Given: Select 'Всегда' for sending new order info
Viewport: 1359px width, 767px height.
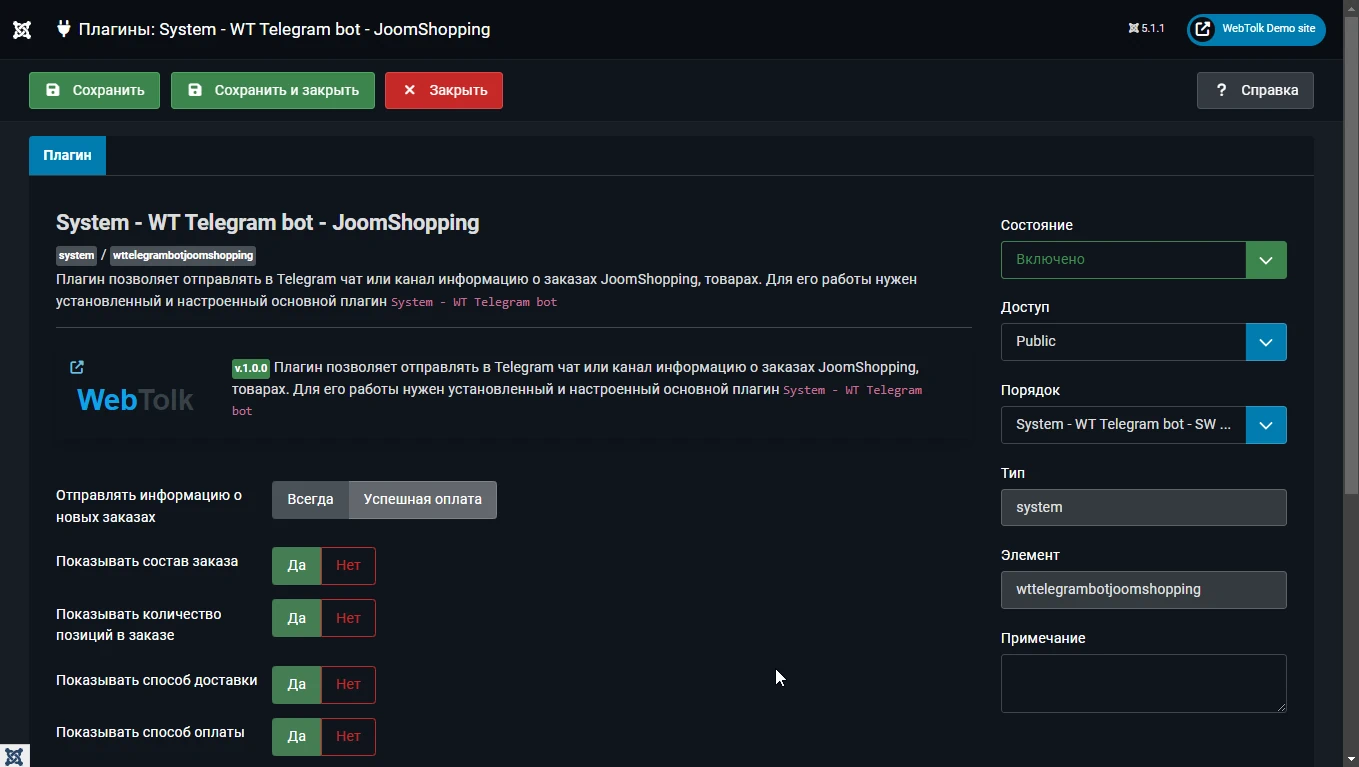Looking at the screenshot, I should [x=310, y=500].
